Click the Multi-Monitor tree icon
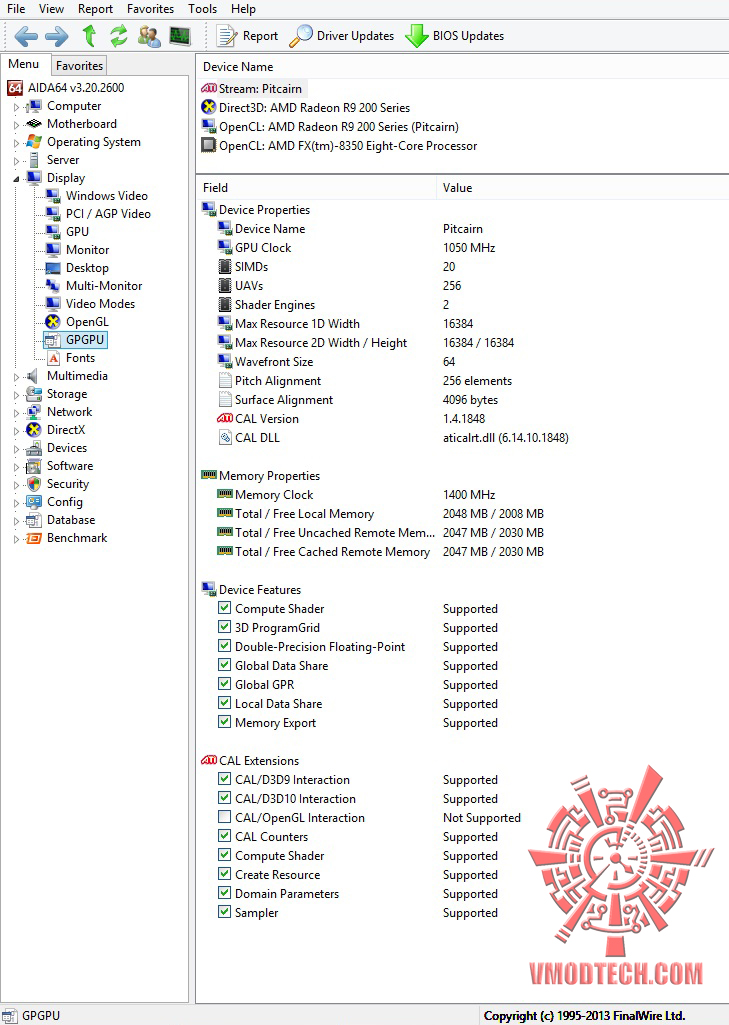The height and width of the screenshot is (1025, 729). (53, 286)
